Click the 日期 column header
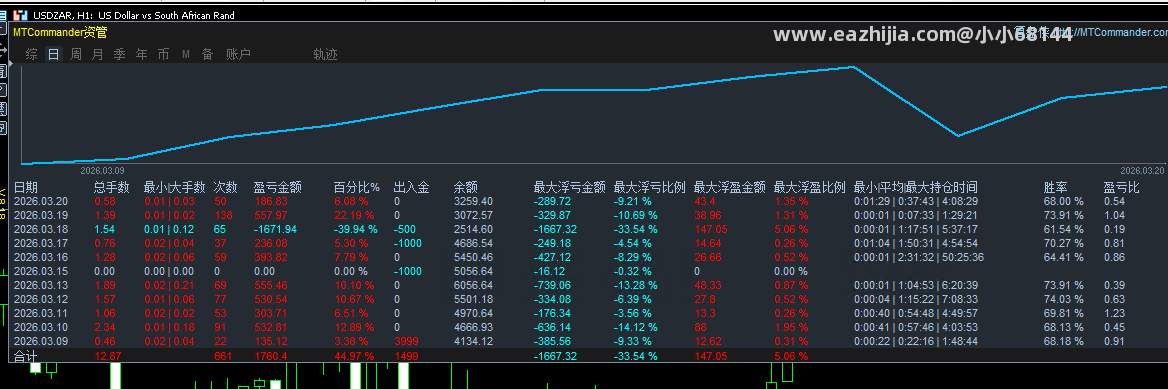Viewport: 1168px width, 389px height. click(26, 187)
